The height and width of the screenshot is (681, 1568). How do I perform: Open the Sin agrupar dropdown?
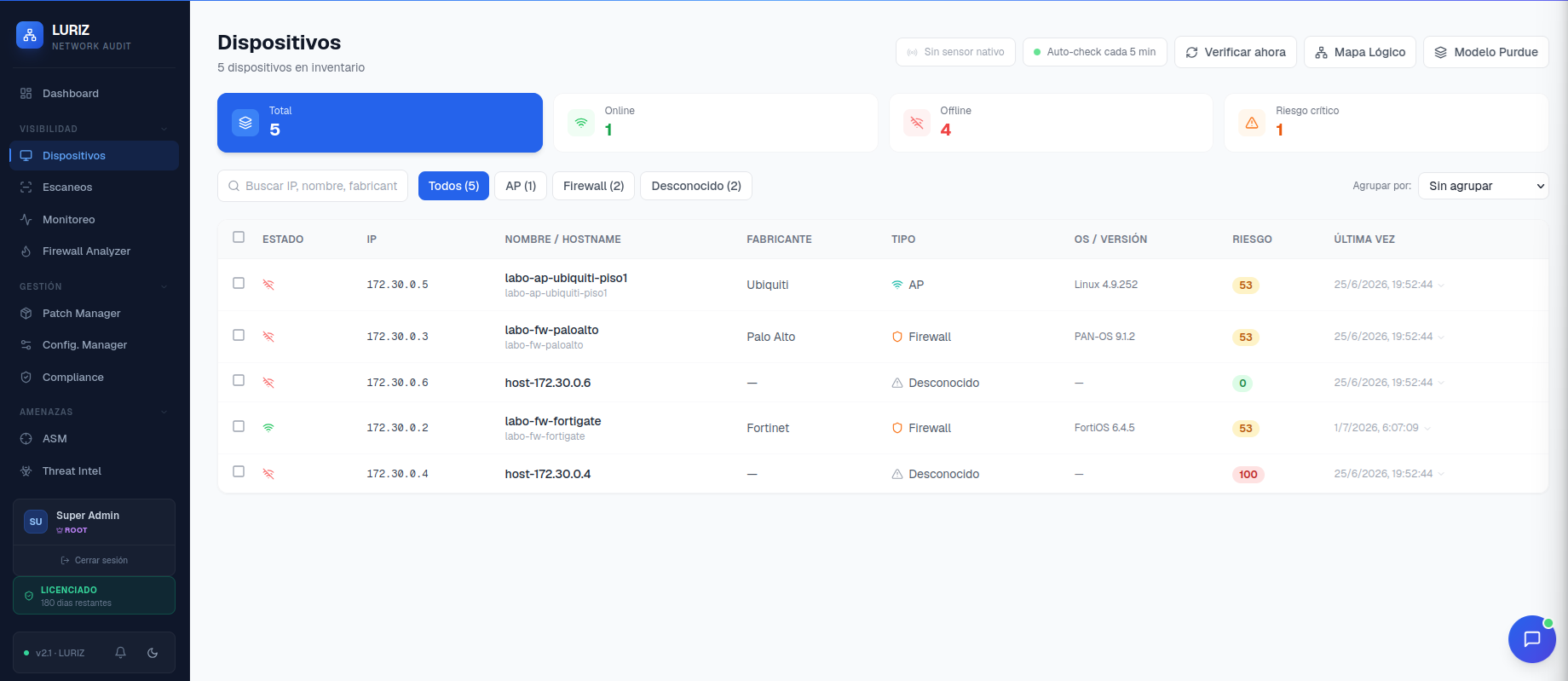tap(1484, 186)
